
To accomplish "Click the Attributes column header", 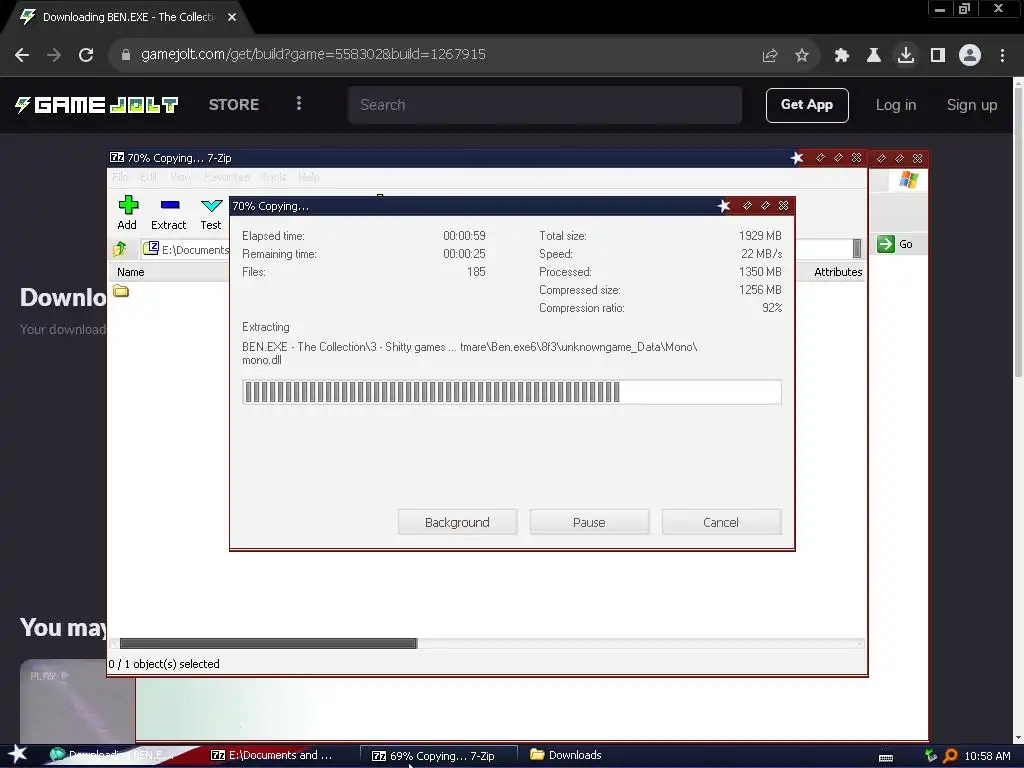I will coord(838,272).
